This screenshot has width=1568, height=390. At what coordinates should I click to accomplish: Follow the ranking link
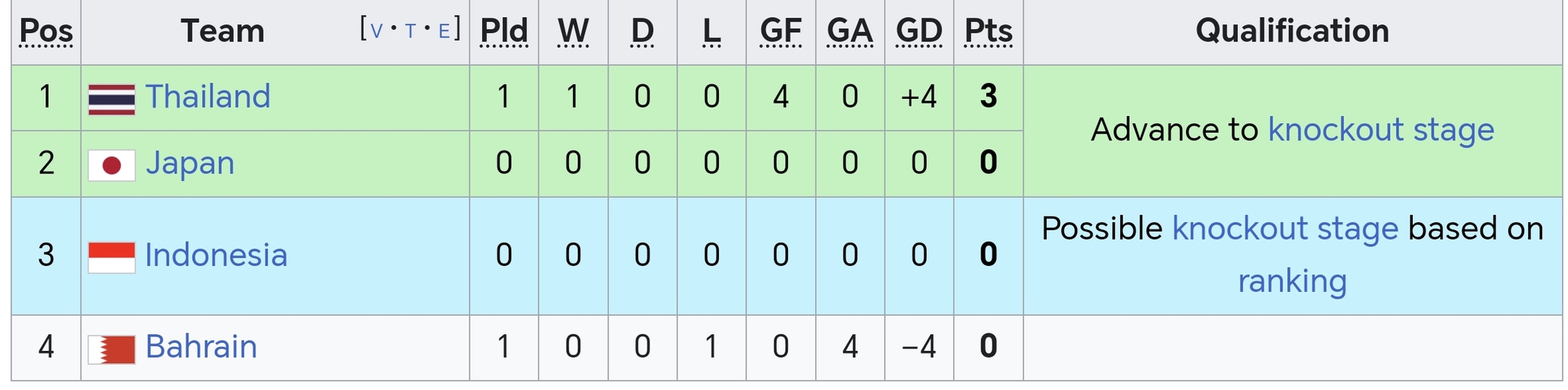(x=1292, y=281)
